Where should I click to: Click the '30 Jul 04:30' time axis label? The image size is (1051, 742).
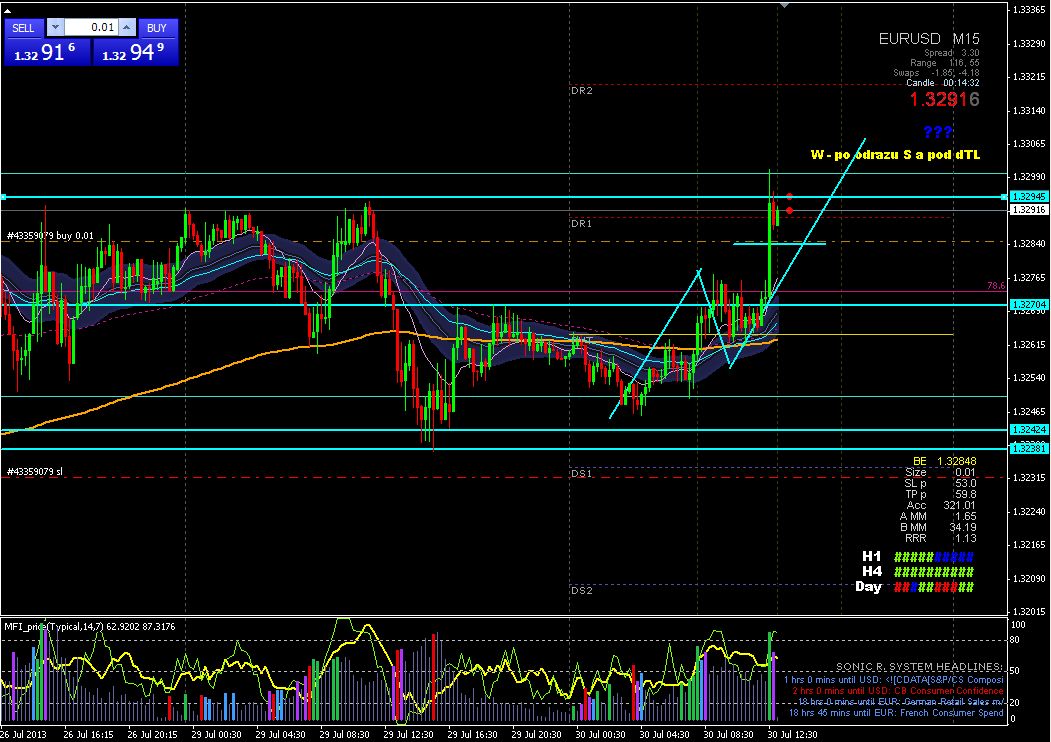coord(665,735)
